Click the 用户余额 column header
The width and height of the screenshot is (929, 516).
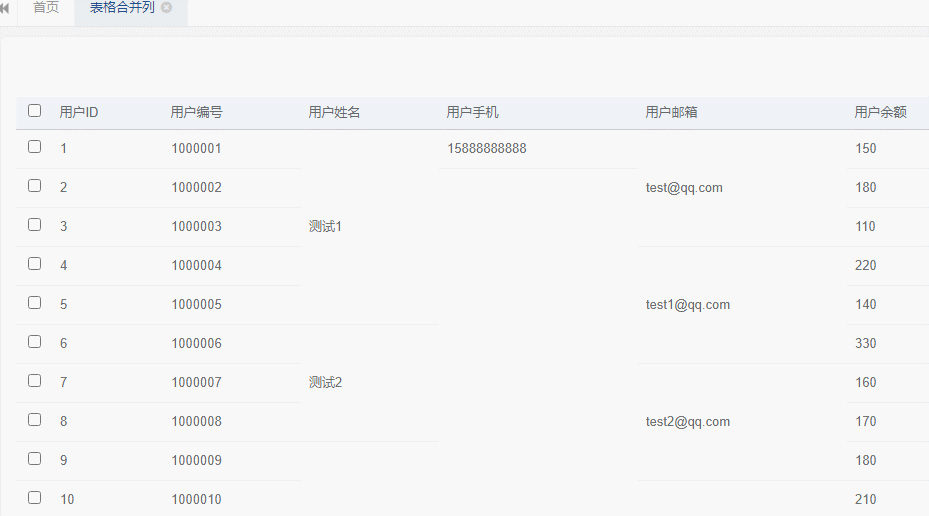click(x=880, y=112)
